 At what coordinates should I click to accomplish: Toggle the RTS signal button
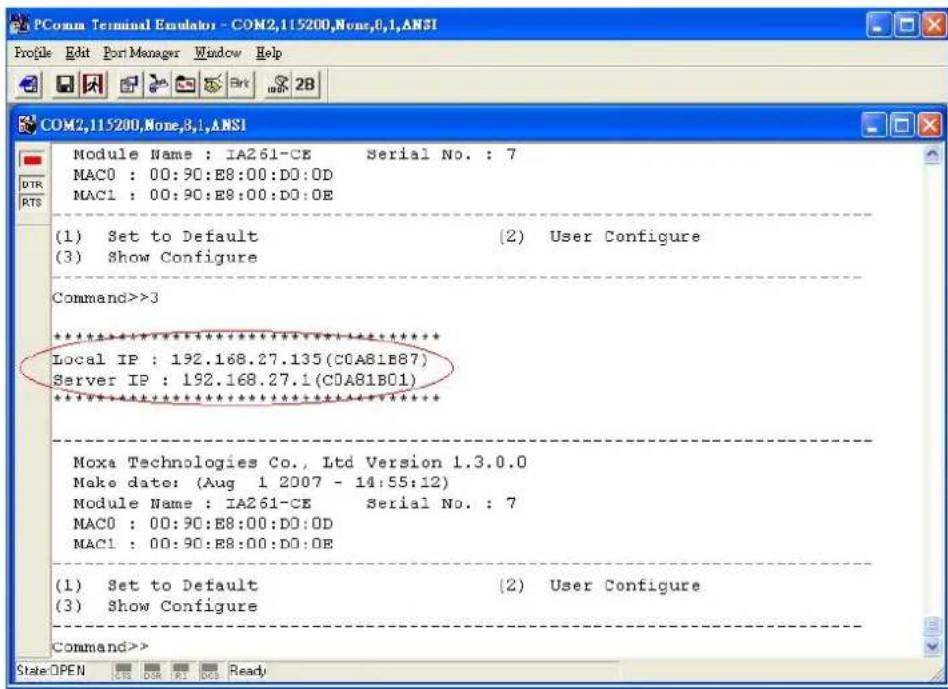click(x=31, y=202)
